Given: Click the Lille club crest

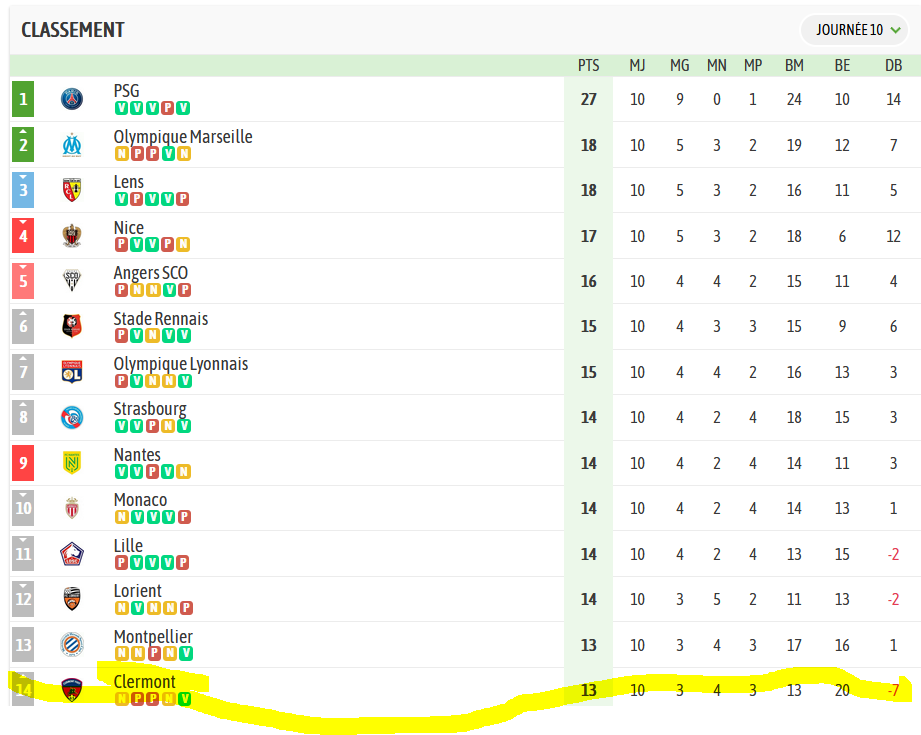Looking at the screenshot, I should click(x=72, y=554).
